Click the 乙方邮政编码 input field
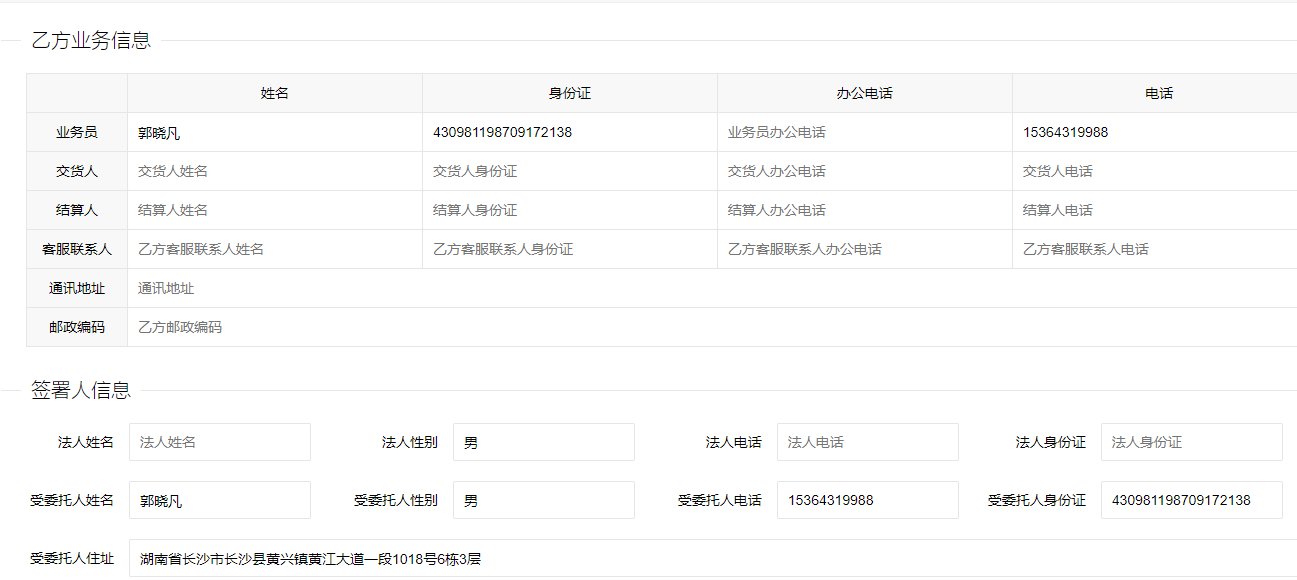Image resolution: width=1297 pixels, height=580 pixels. pos(711,327)
